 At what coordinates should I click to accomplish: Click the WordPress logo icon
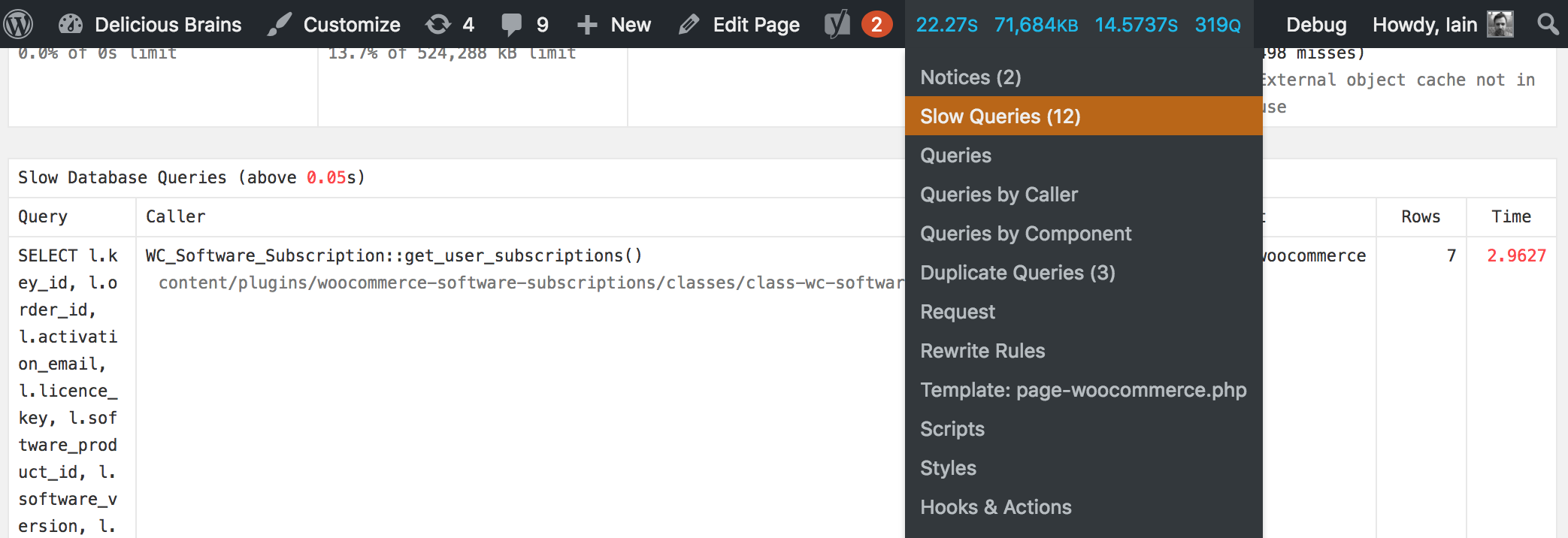tap(18, 24)
